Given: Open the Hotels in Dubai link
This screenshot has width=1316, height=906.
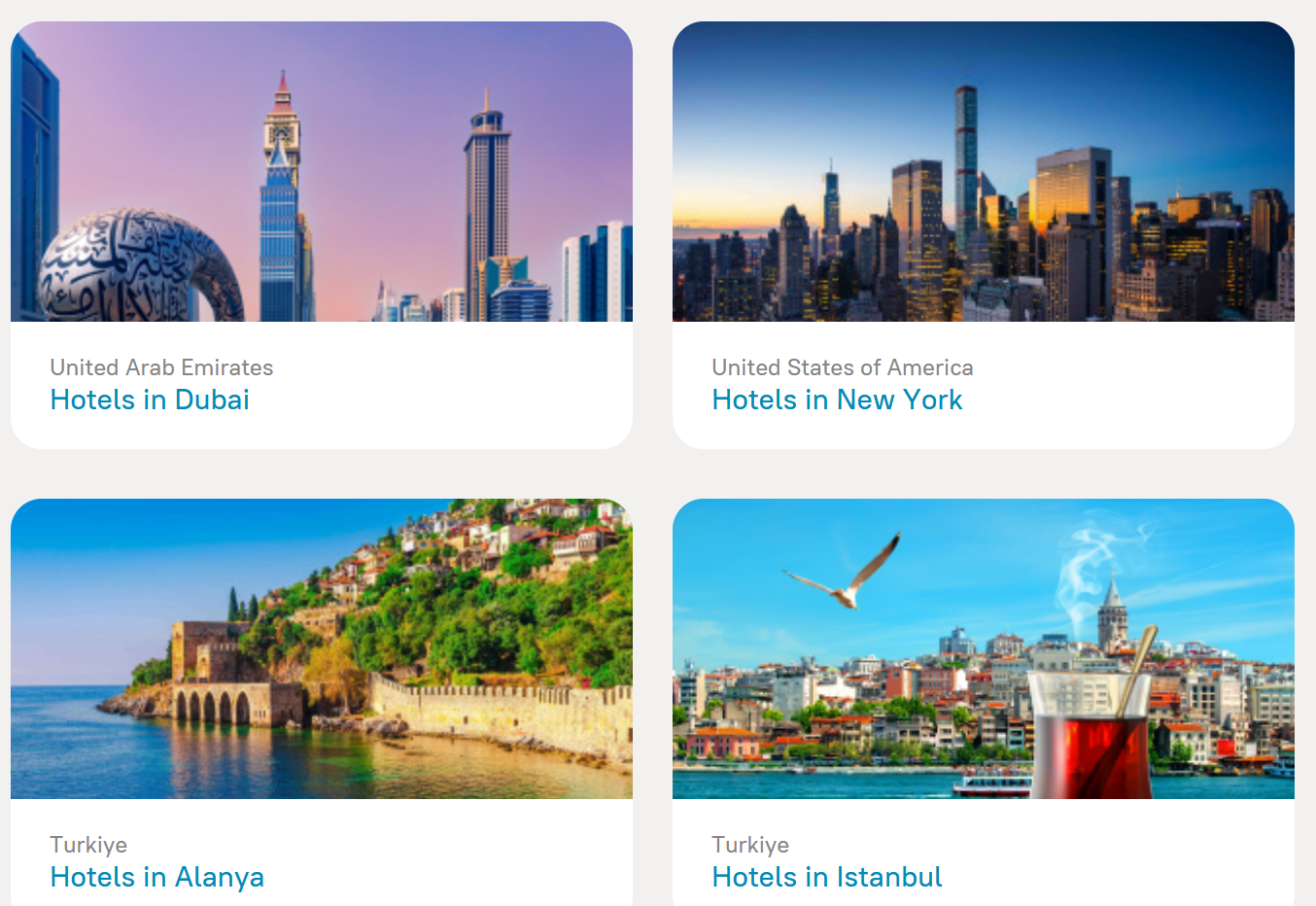Looking at the screenshot, I should tap(150, 400).
